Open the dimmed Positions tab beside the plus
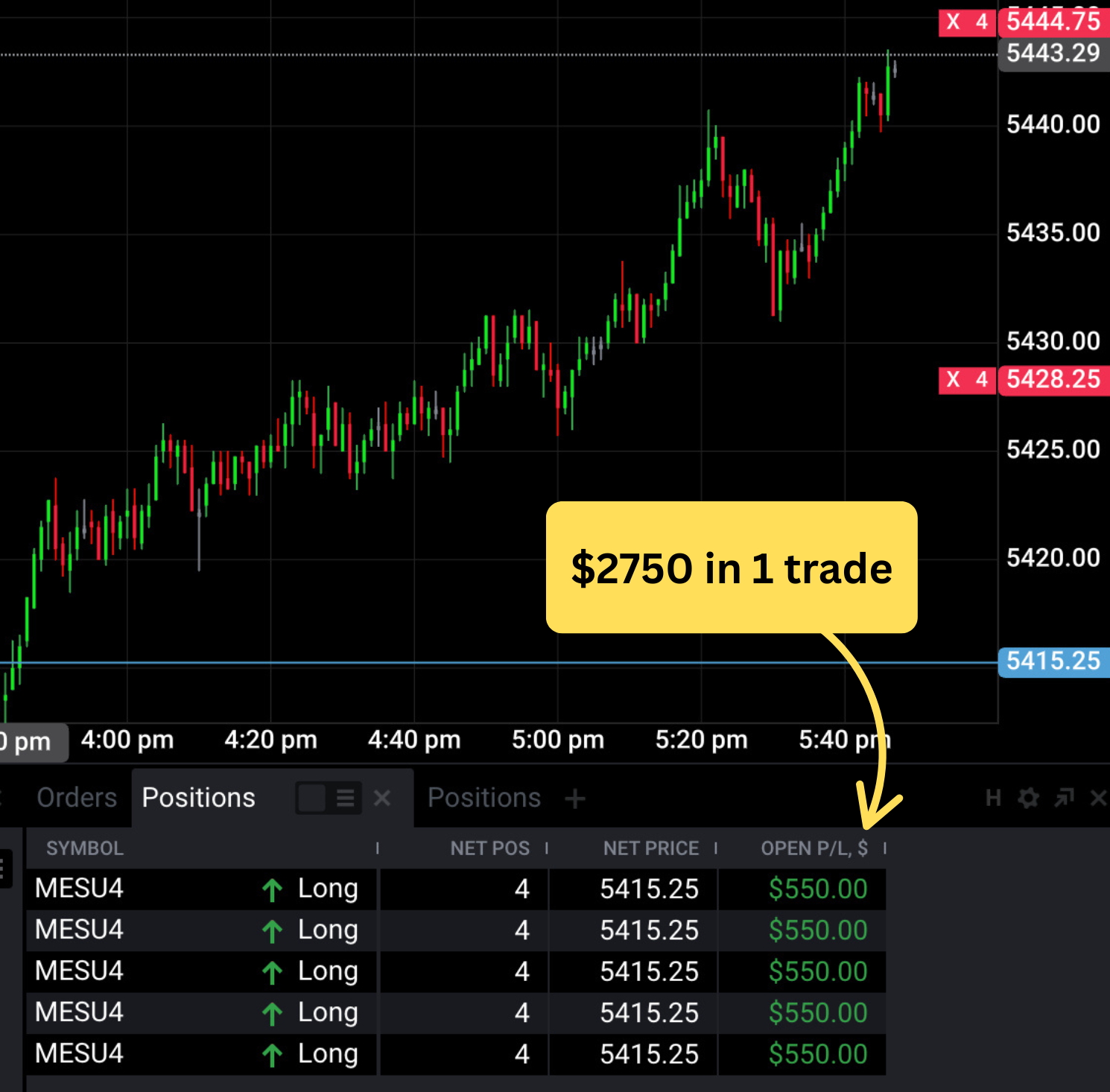This screenshot has width=1110, height=1092. [x=484, y=798]
